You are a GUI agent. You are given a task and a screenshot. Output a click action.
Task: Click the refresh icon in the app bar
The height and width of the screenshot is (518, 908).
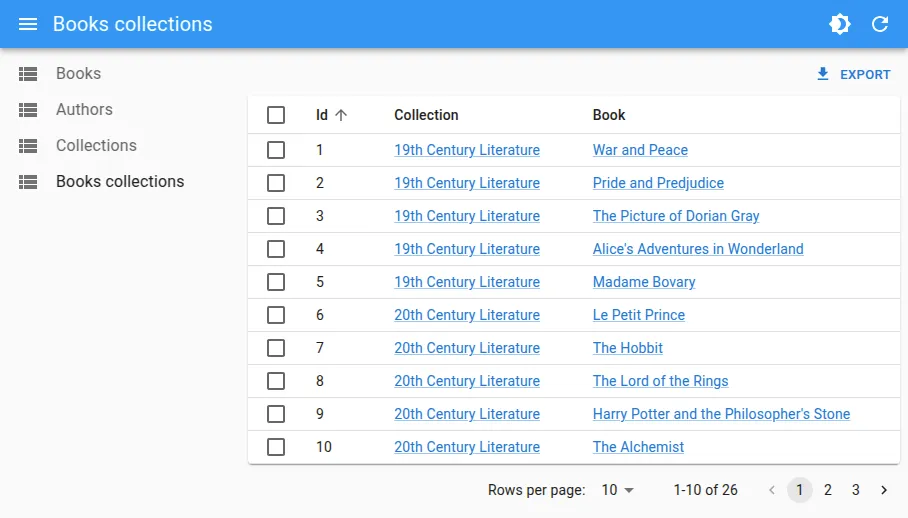[x=880, y=24]
